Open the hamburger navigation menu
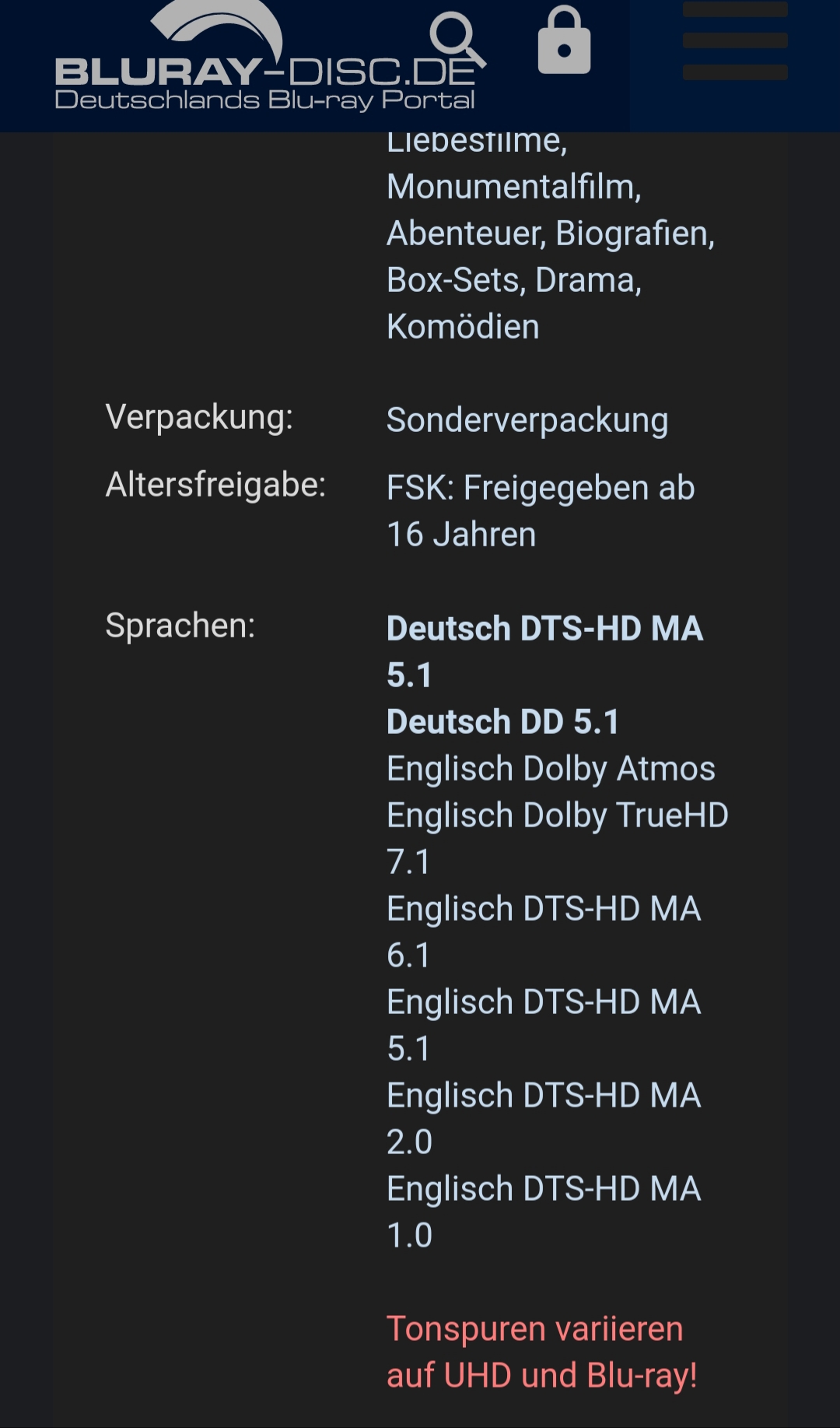The image size is (840, 1428). [x=734, y=40]
